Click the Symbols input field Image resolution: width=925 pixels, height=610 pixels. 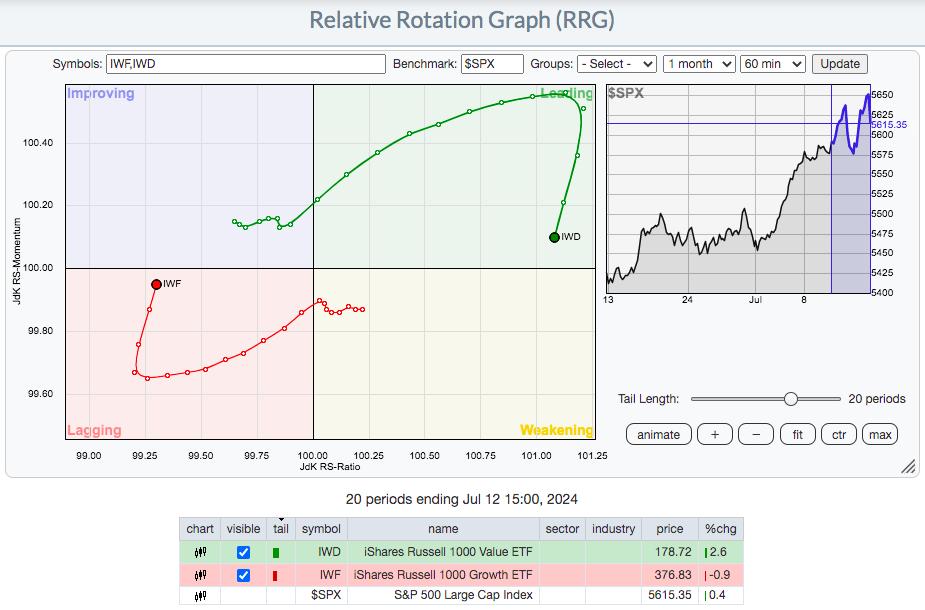(x=245, y=64)
